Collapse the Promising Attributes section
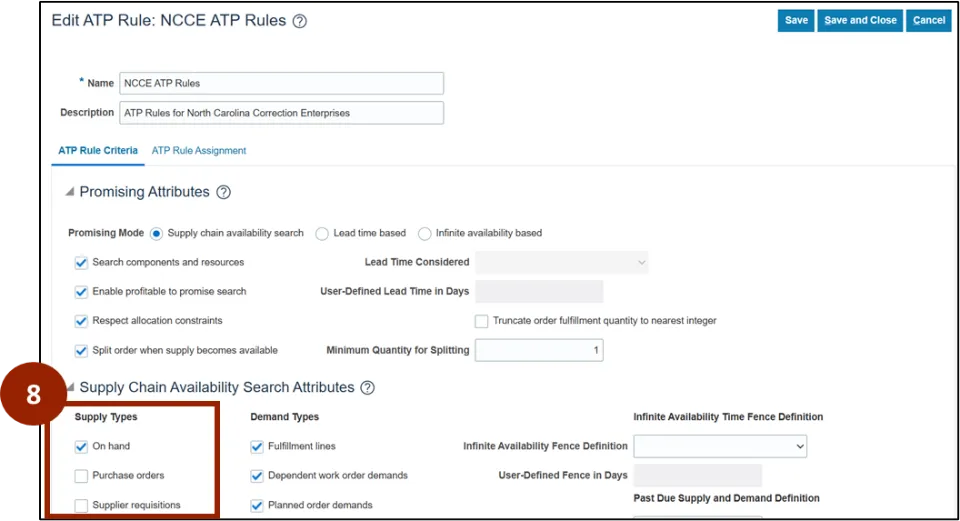The image size is (960, 521). click(69, 192)
